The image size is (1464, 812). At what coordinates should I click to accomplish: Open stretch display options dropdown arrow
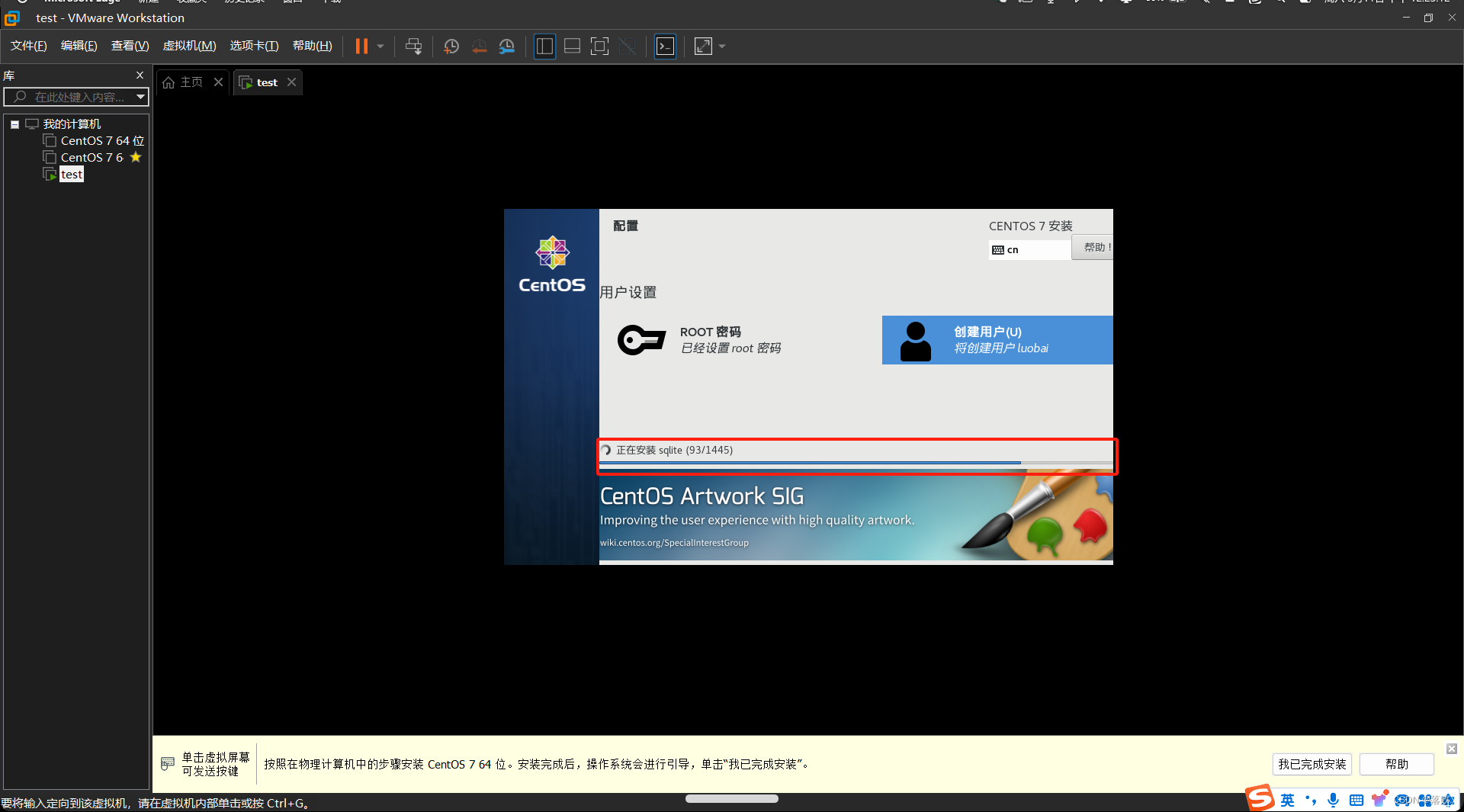tap(722, 47)
